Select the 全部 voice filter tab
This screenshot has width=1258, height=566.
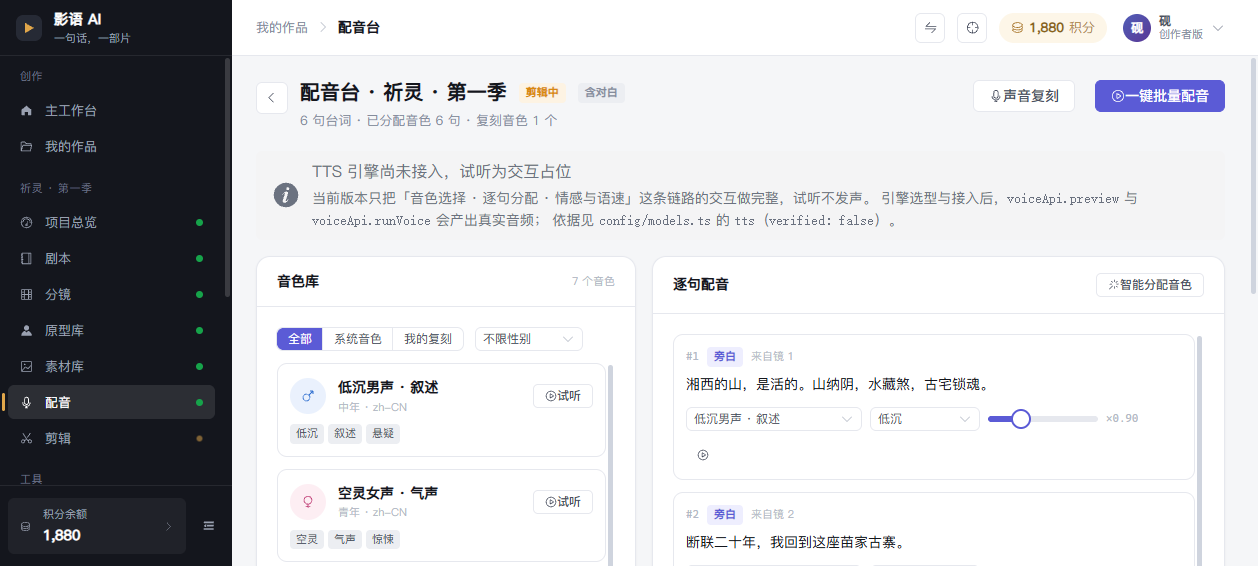pyautogui.click(x=300, y=339)
